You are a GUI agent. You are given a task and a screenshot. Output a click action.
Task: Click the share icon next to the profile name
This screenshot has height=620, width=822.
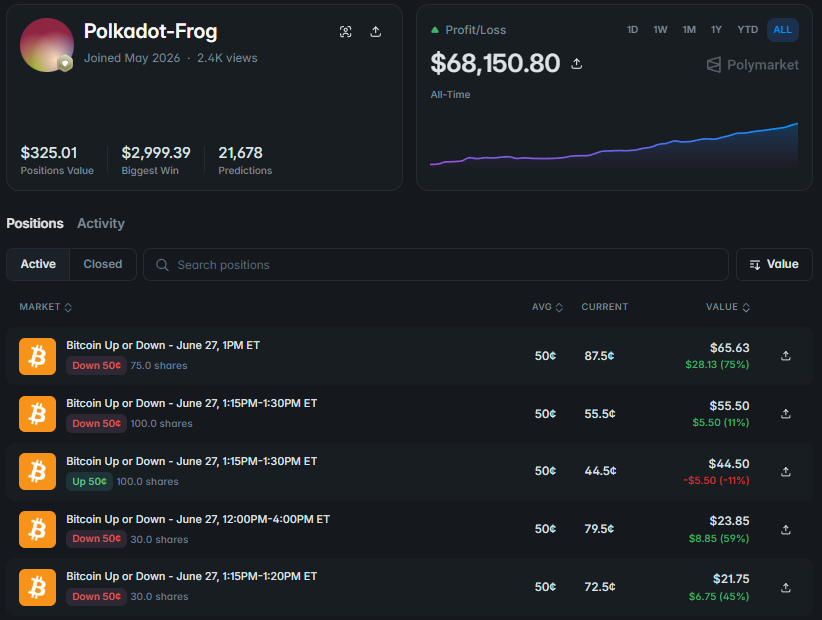click(x=375, y=31)
